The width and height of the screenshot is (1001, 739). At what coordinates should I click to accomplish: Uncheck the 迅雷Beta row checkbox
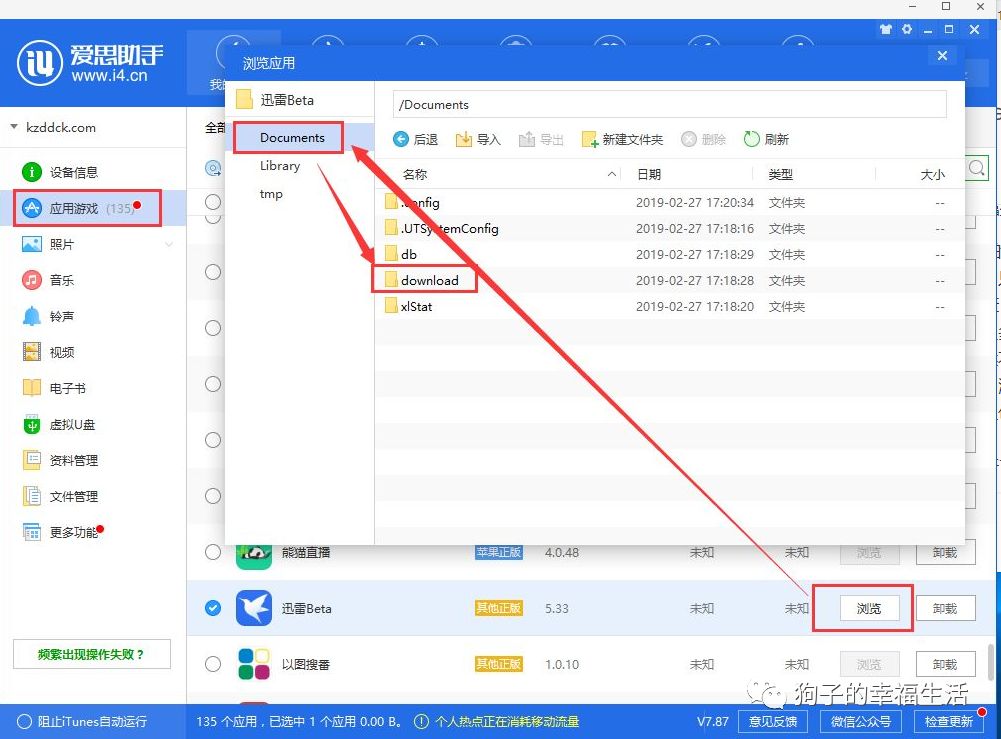click(x=213, y=608)
